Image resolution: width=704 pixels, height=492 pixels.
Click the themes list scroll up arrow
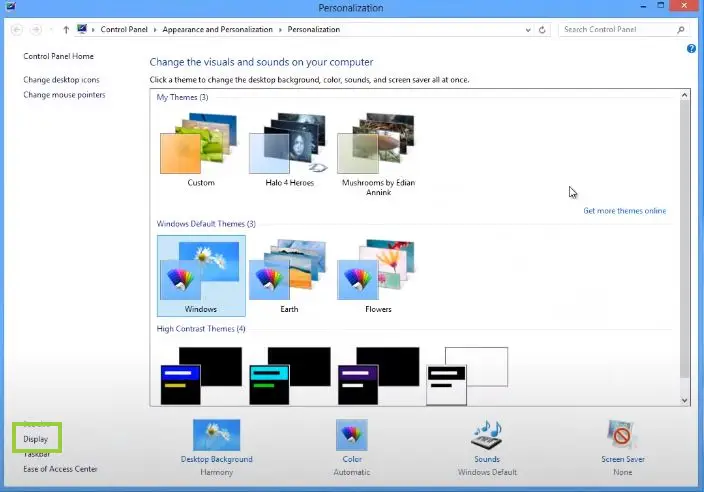point(684,95)
